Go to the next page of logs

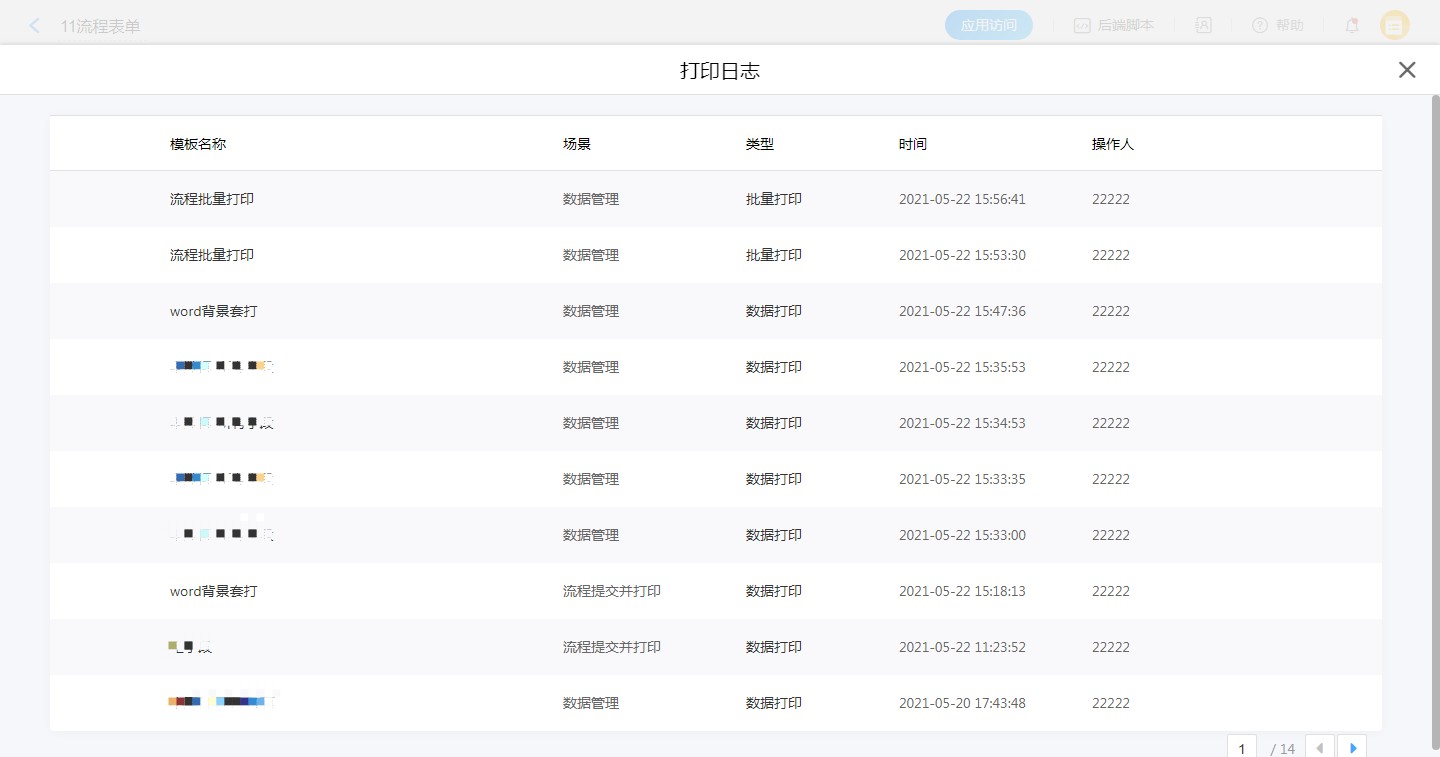pyautogui.click(x=1352, y=748)
